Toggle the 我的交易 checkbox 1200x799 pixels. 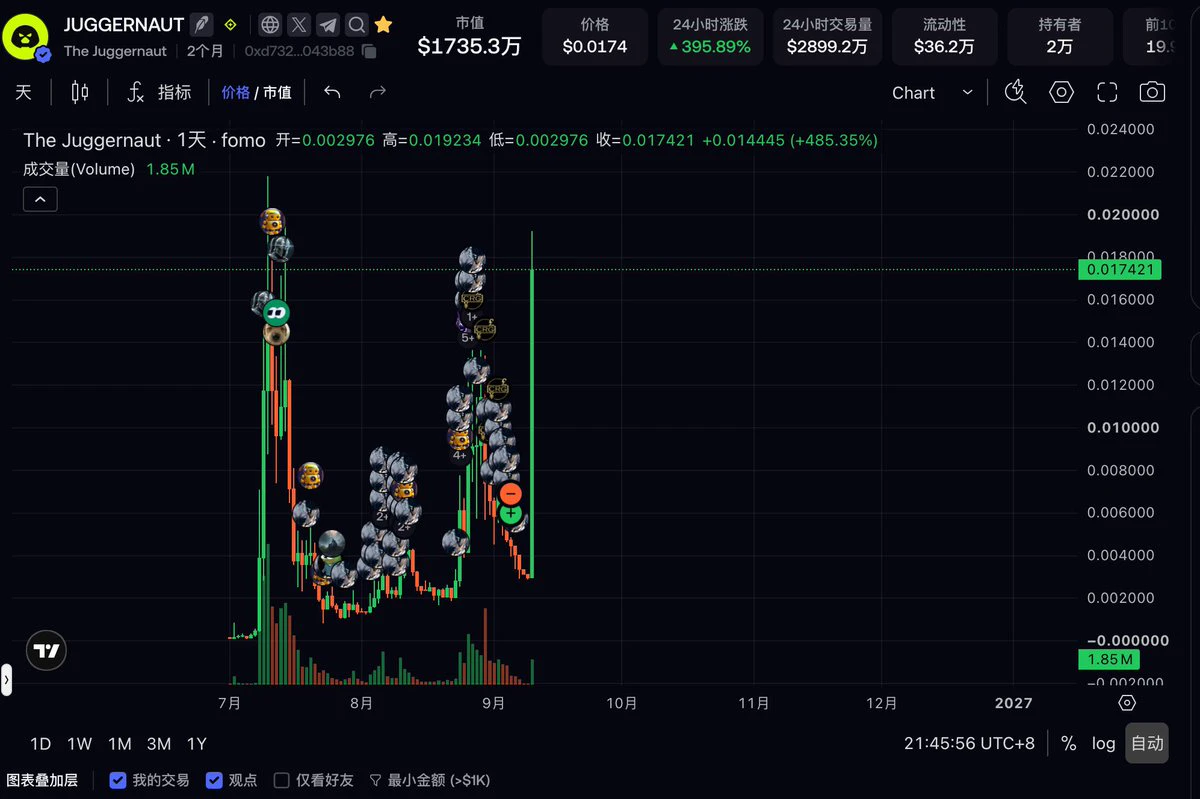118,780
